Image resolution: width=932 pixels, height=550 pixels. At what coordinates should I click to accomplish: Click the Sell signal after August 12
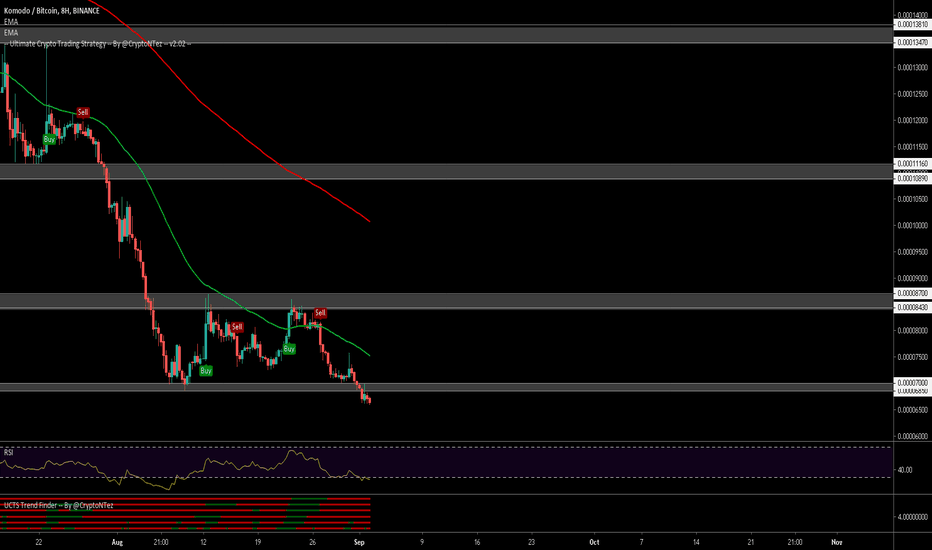237,326
